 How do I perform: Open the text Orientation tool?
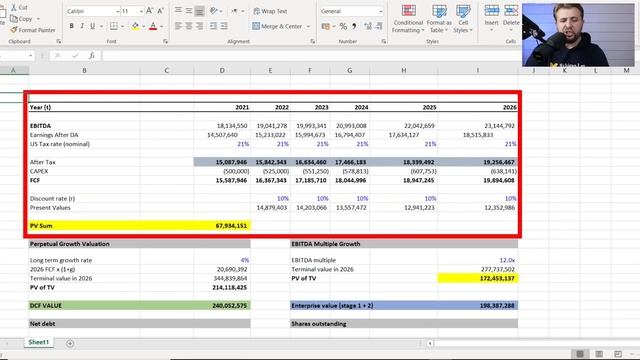[x=214, y=11]
